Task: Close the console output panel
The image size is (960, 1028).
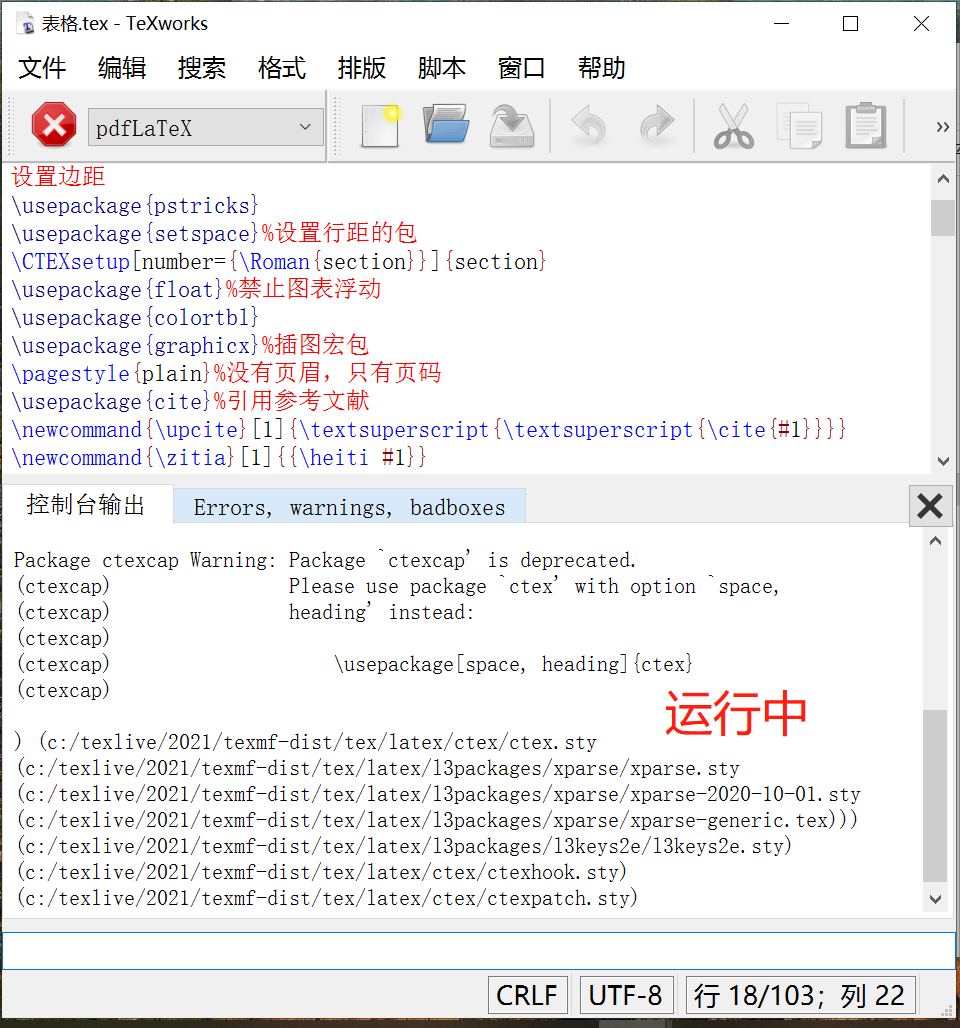Action: tap(930, 505)
